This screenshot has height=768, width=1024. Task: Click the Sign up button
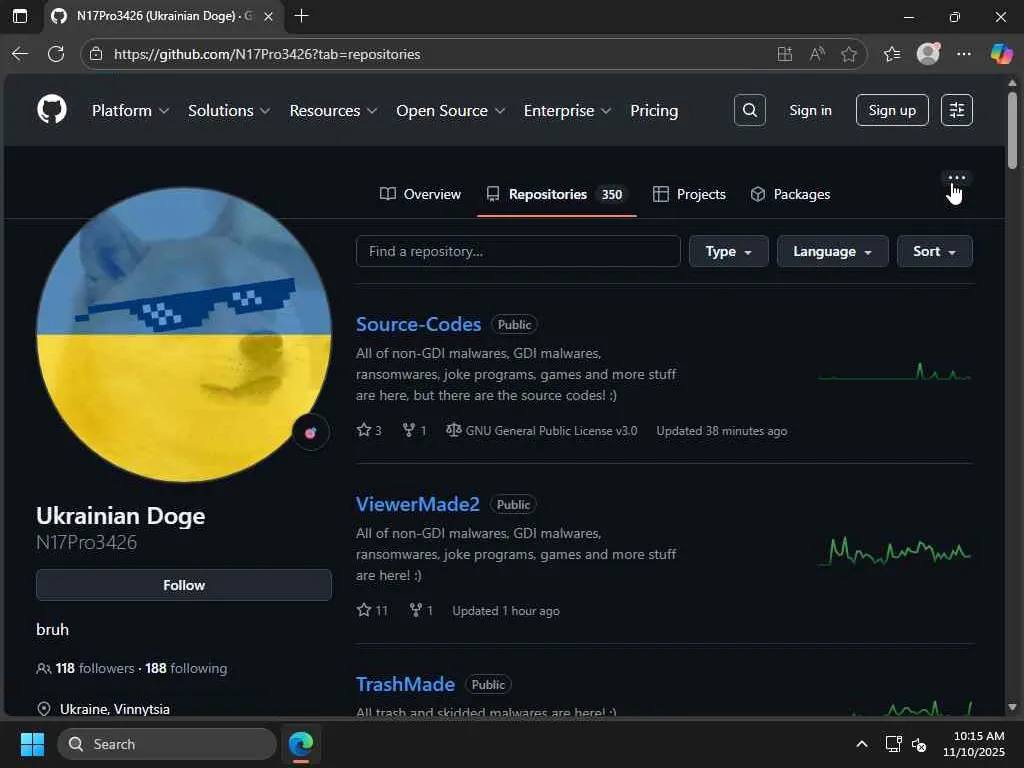pos(892,110)
